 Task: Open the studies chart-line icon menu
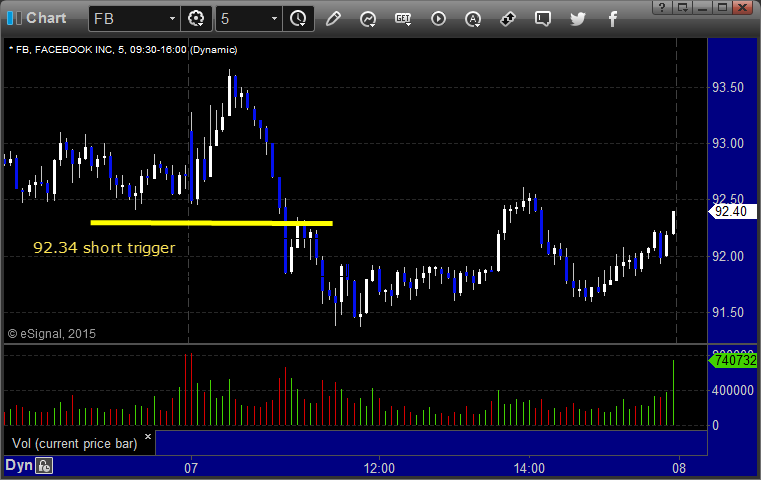point(368,19)
